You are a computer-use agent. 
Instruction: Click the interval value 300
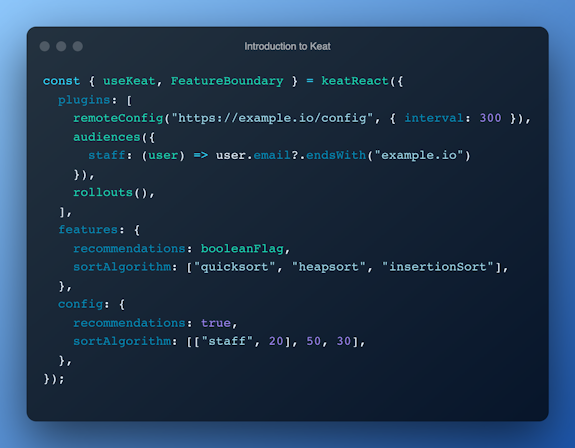coord(490,118)
